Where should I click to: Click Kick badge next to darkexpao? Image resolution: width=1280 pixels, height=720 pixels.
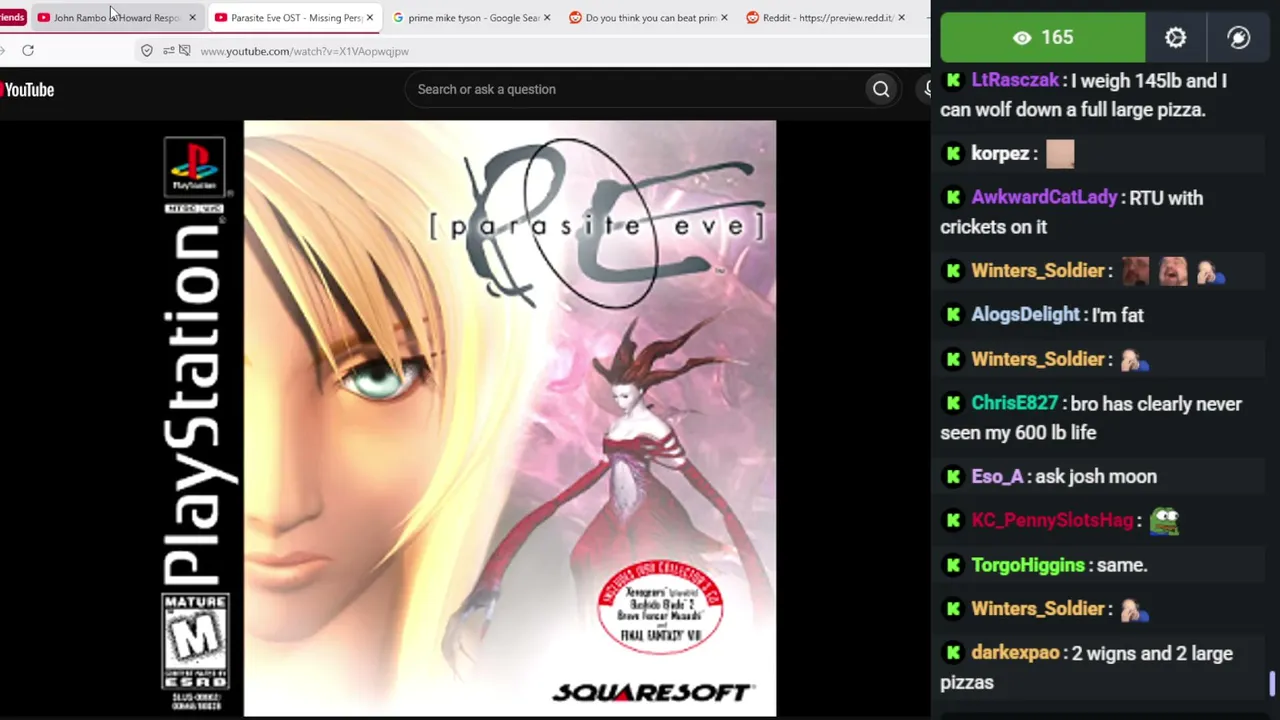[x=953, y=654]
